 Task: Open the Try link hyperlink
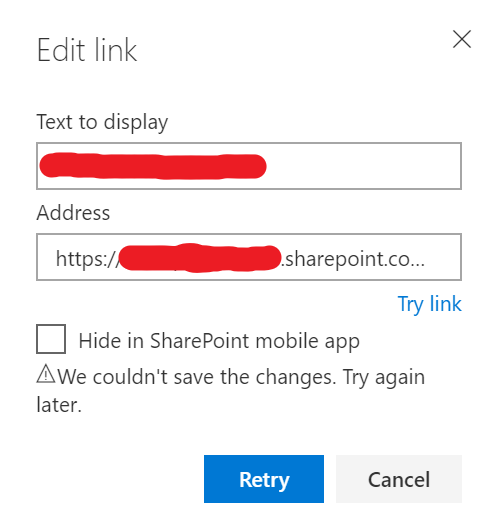pos(430,304)
